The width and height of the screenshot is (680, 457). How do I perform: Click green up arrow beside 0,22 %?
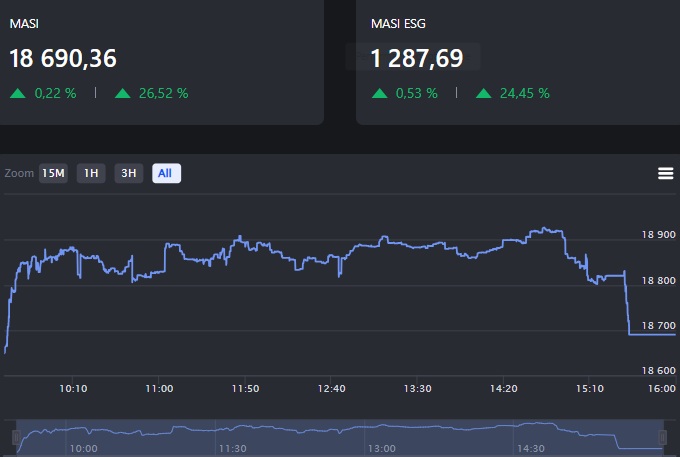(18, 93)
